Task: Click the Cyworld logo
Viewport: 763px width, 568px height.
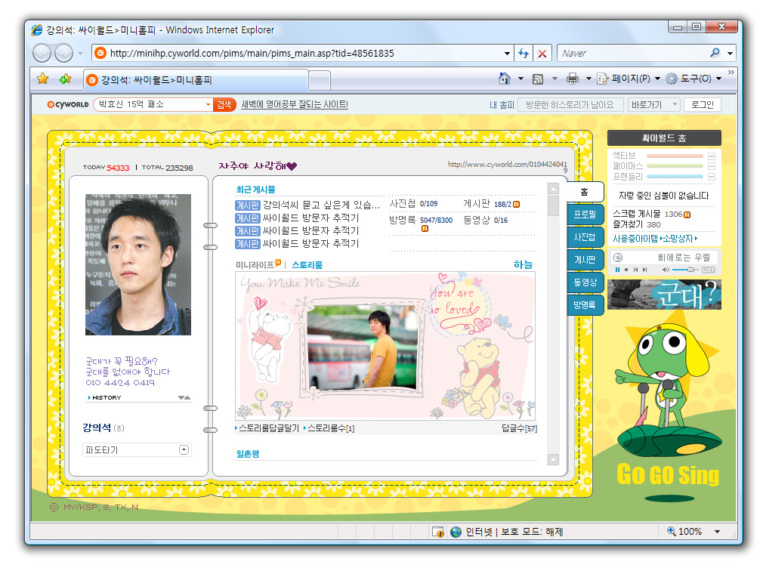Action: pyautogui.click(x=68, y=104)
